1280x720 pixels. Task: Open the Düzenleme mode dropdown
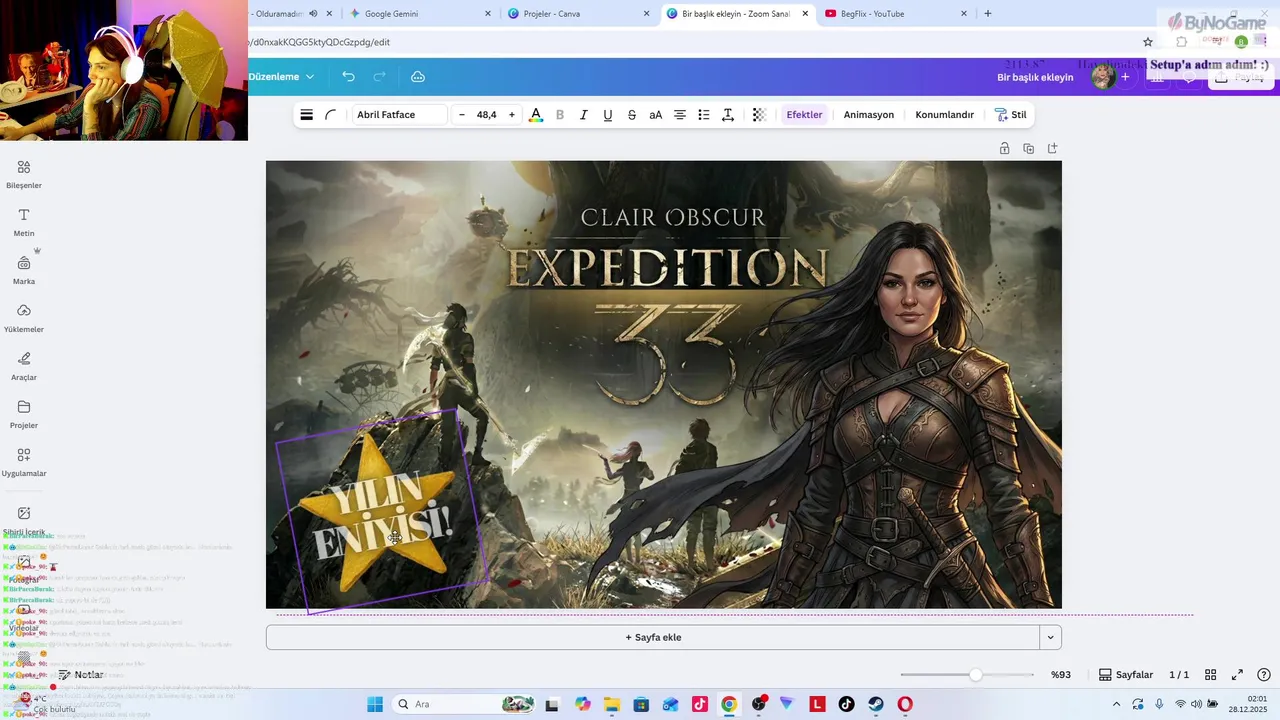coord(281,77)
